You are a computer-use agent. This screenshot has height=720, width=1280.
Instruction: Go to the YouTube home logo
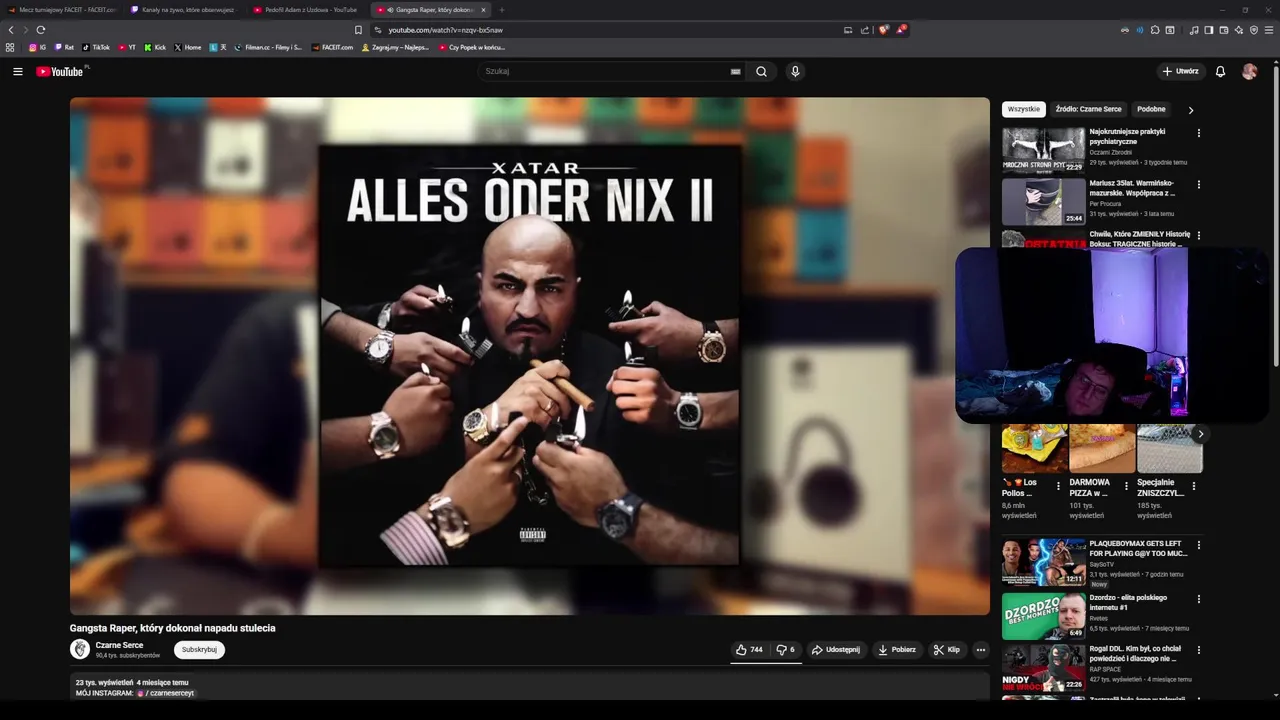[x=62, y=72]
